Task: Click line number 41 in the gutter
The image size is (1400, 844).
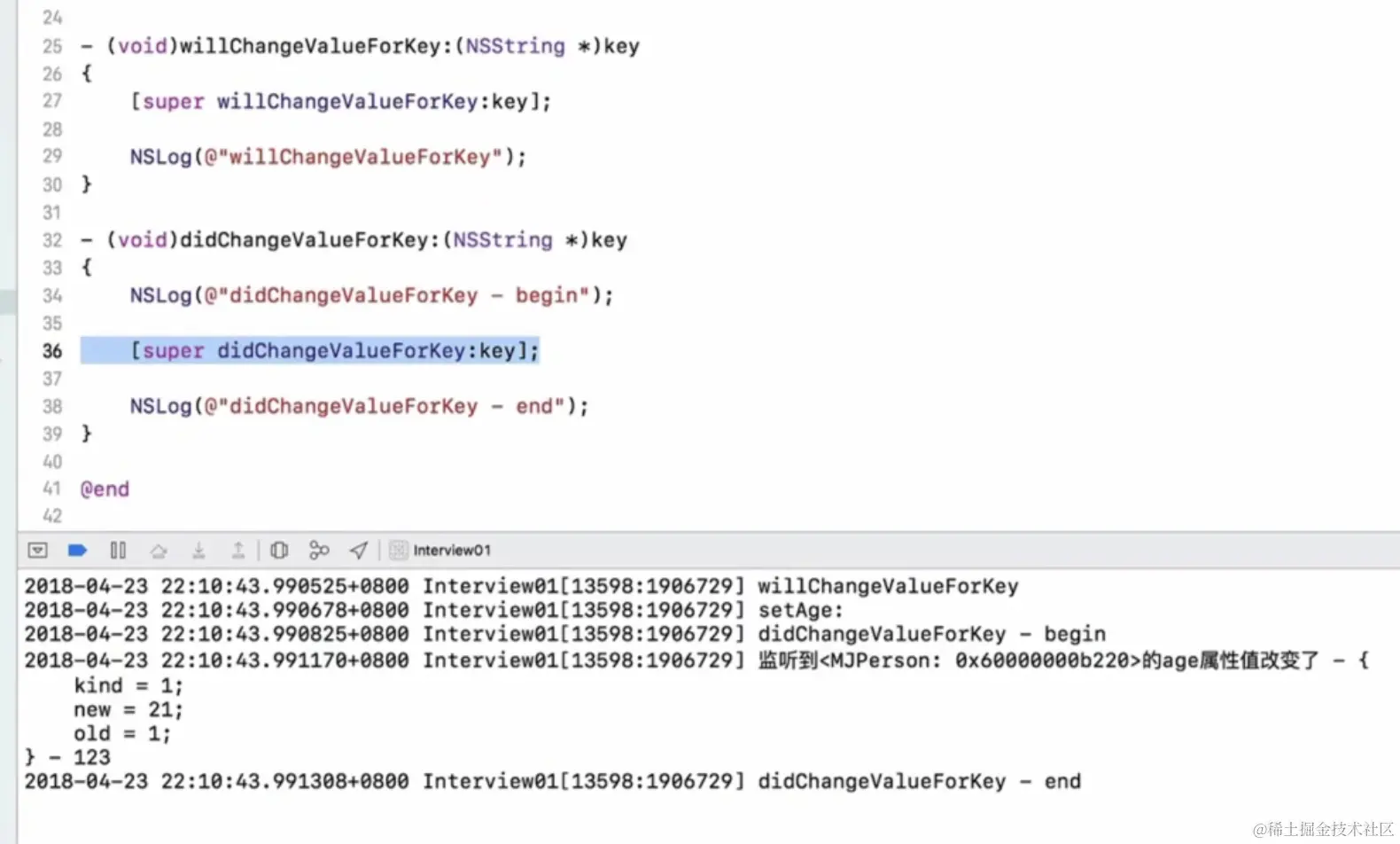Action: pyautogui.click(x=52, y=488)
